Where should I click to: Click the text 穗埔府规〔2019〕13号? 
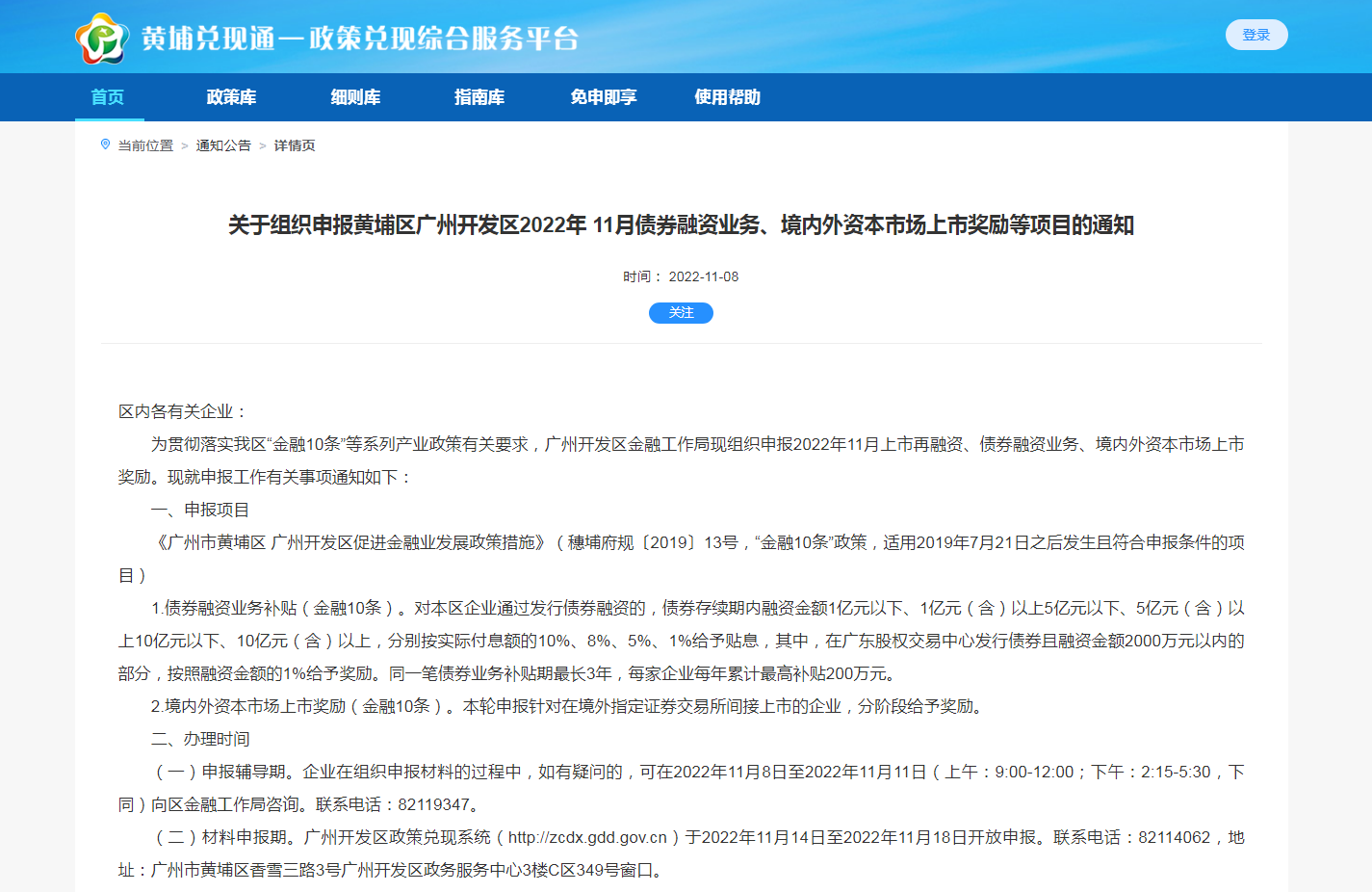652,542
